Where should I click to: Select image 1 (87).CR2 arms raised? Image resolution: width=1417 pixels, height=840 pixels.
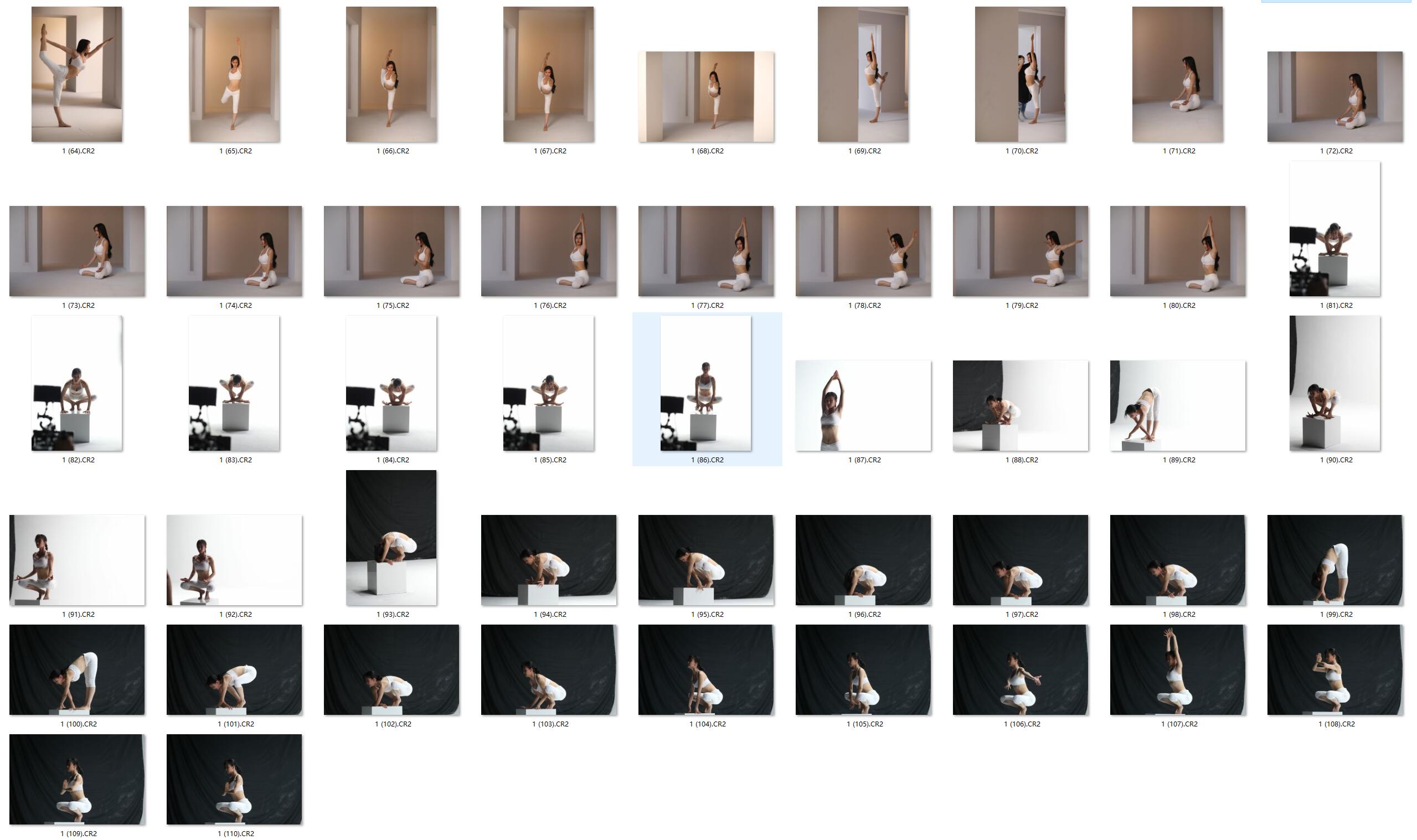click(862, 405)
